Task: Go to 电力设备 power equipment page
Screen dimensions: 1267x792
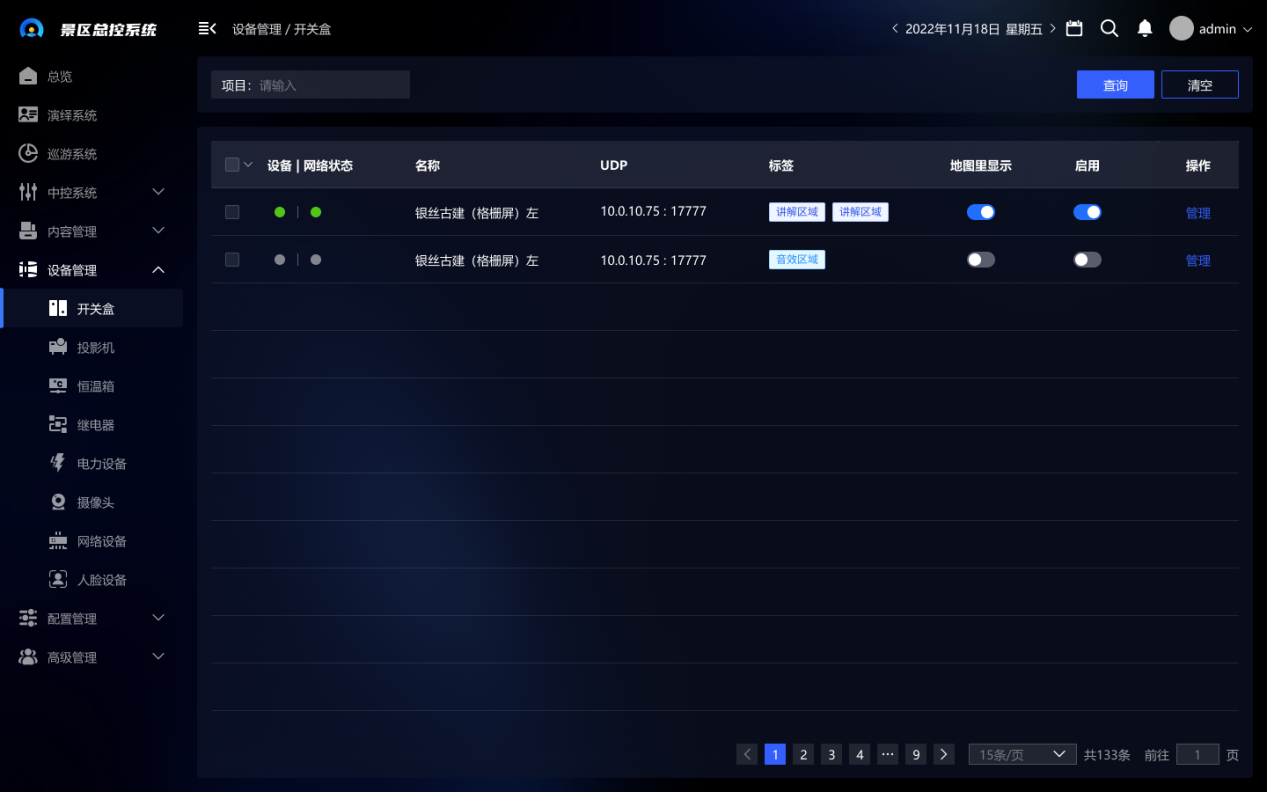Action: 101,464
